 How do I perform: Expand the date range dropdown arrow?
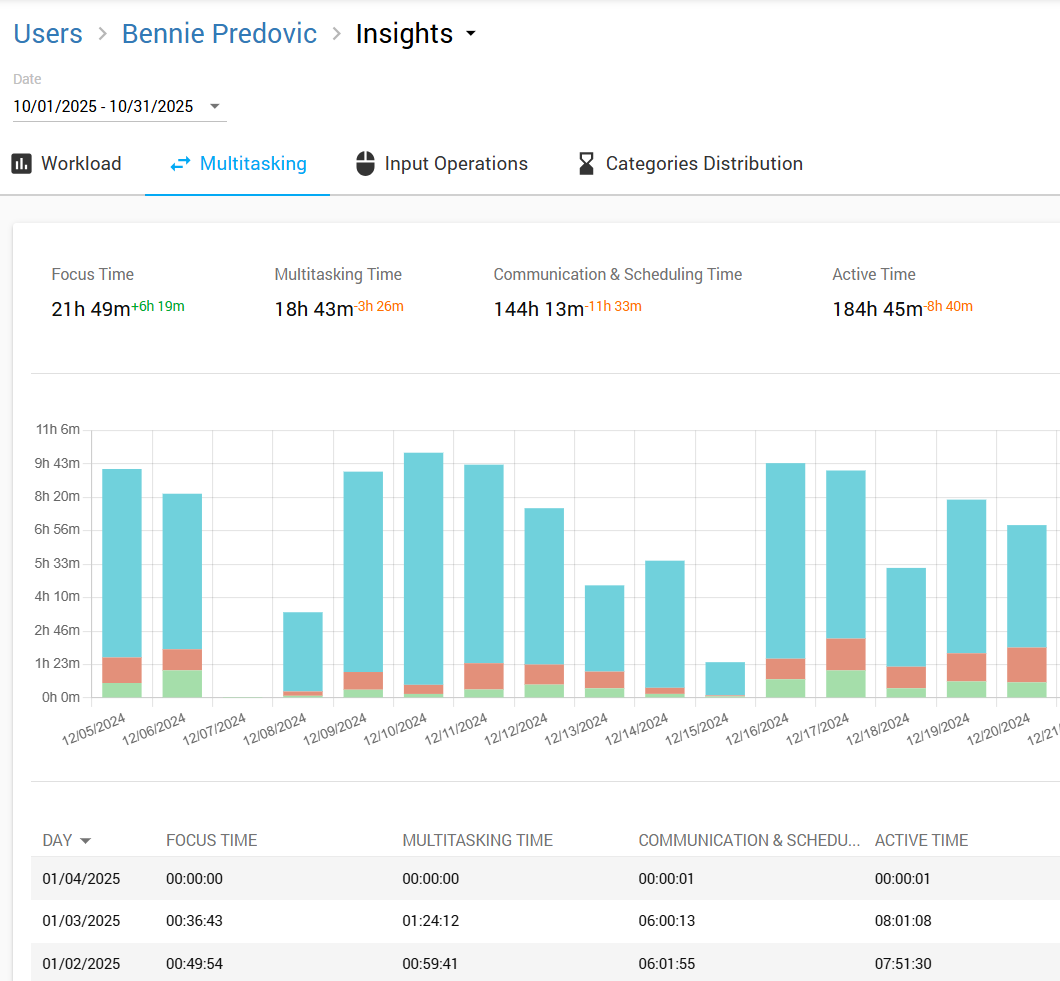click(x=214, y=107)
